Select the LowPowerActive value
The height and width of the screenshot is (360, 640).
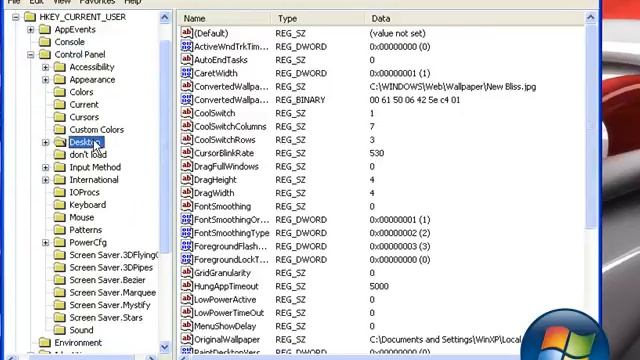(225, 300)
